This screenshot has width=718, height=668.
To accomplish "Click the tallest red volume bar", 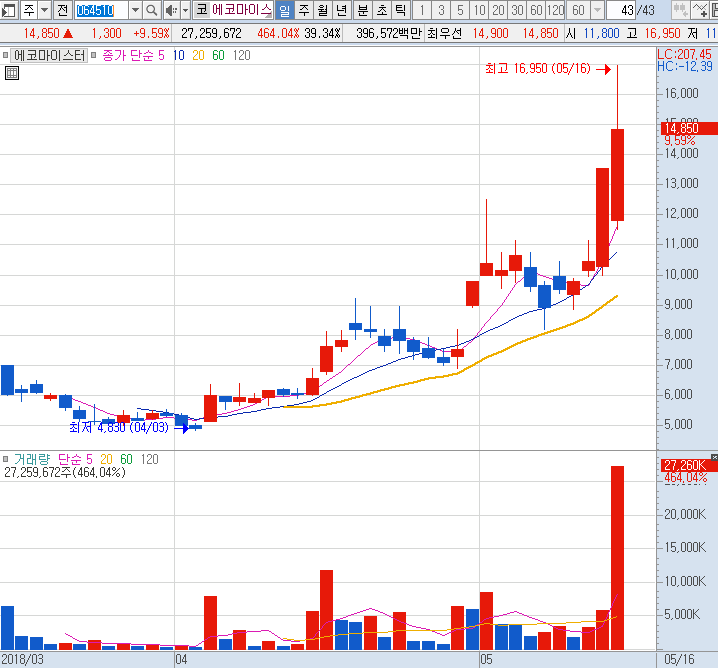I will click(617, 558).
